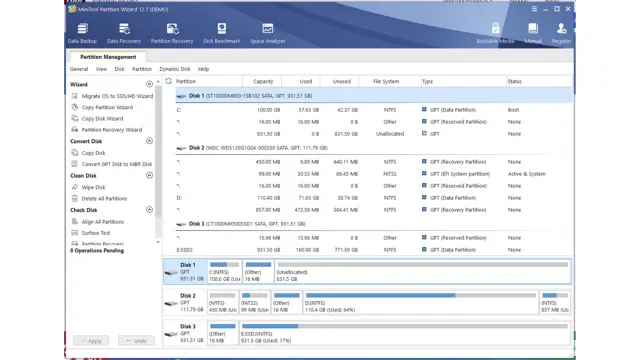The height and width of the screenshot is (360, 640).
Task: Click the 0 Operations Pending label
Action: [x=97, y=251]
